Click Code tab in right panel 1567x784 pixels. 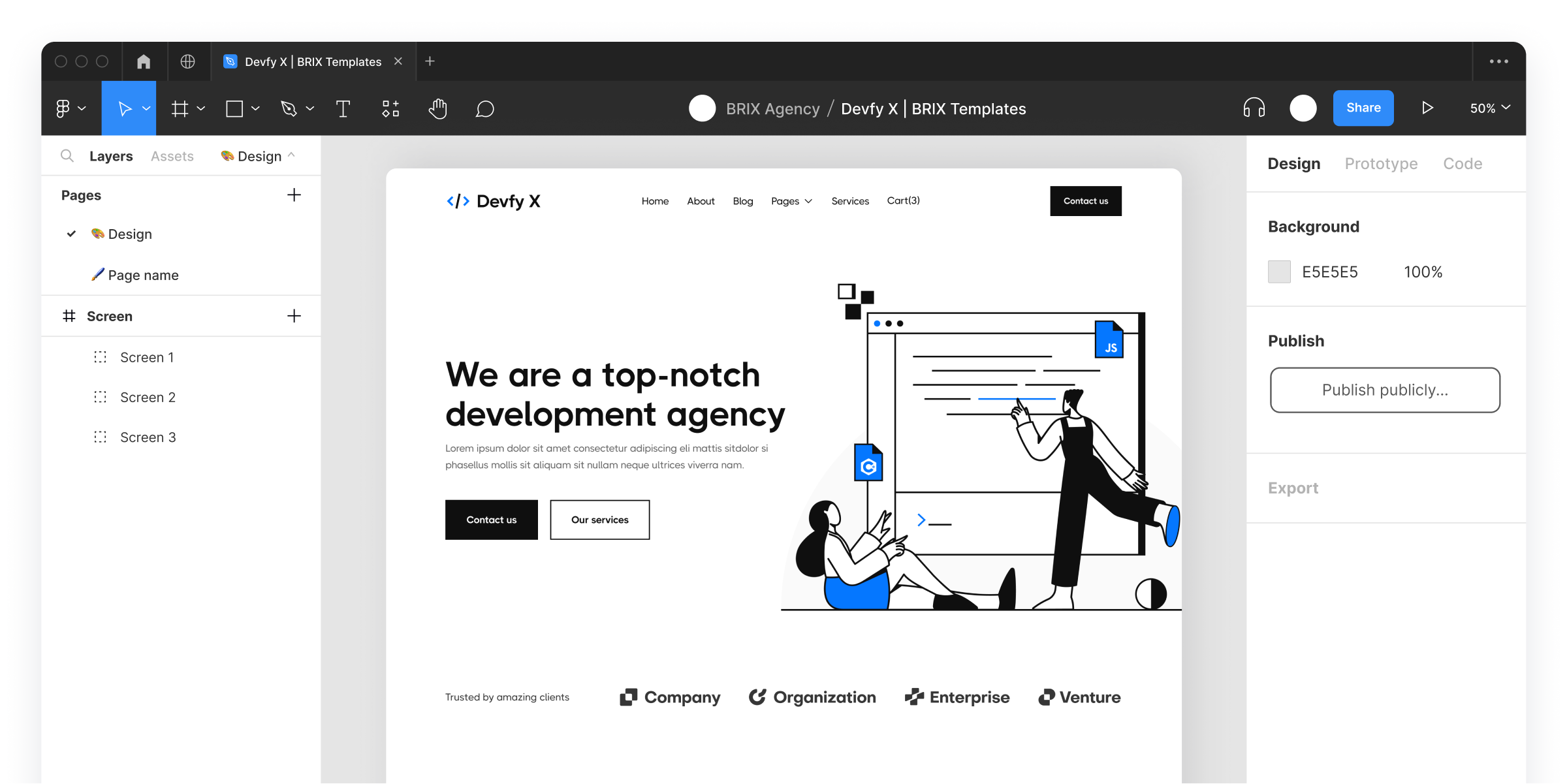[x=1463, y=163]
